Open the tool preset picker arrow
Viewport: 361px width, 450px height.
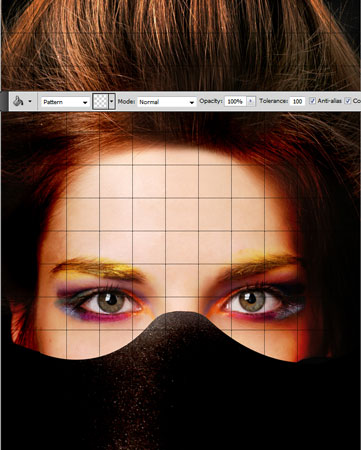click(30, 101)
